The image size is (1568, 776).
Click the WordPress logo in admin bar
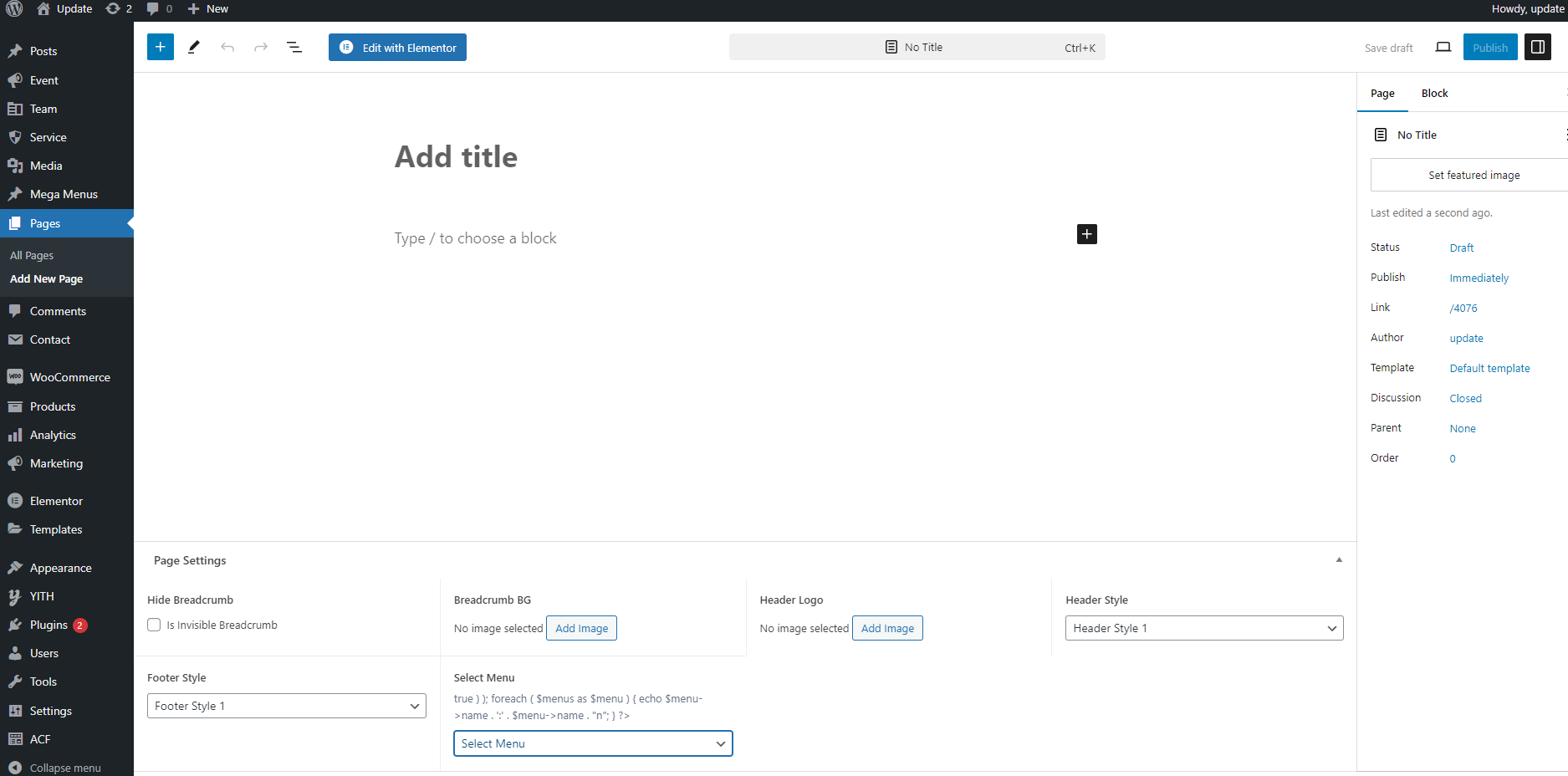coord(14,8)
